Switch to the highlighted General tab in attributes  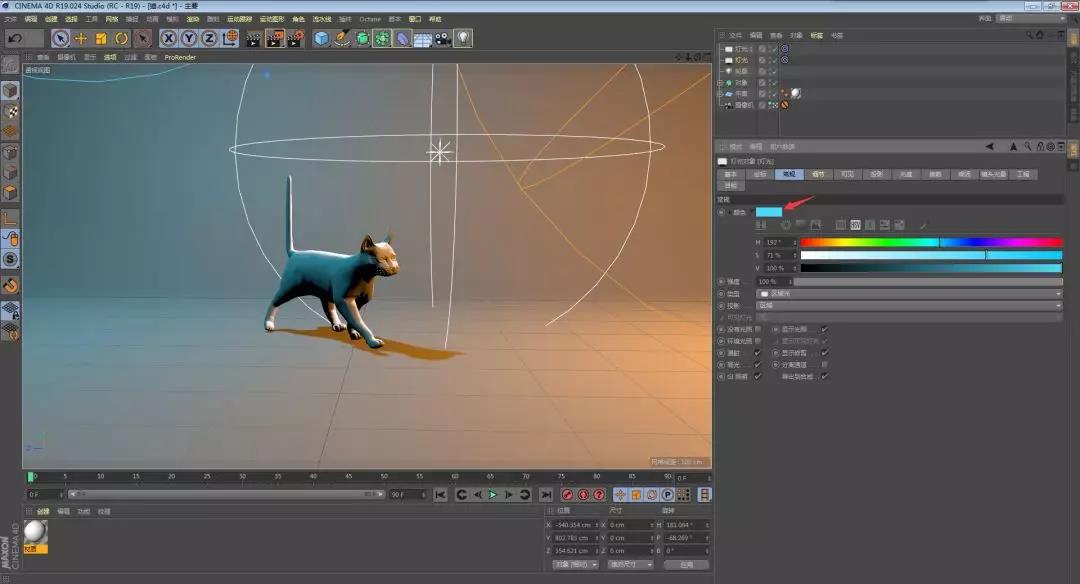789,174
